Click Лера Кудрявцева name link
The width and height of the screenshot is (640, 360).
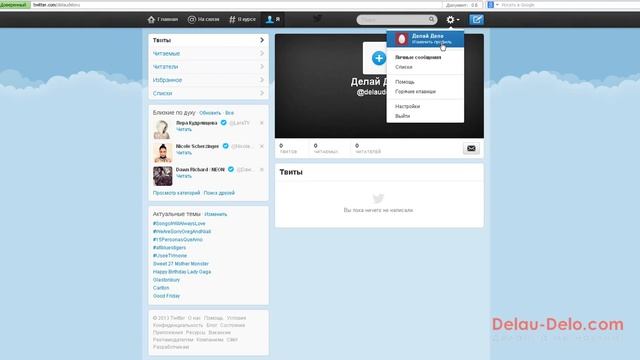click(196, 123)
